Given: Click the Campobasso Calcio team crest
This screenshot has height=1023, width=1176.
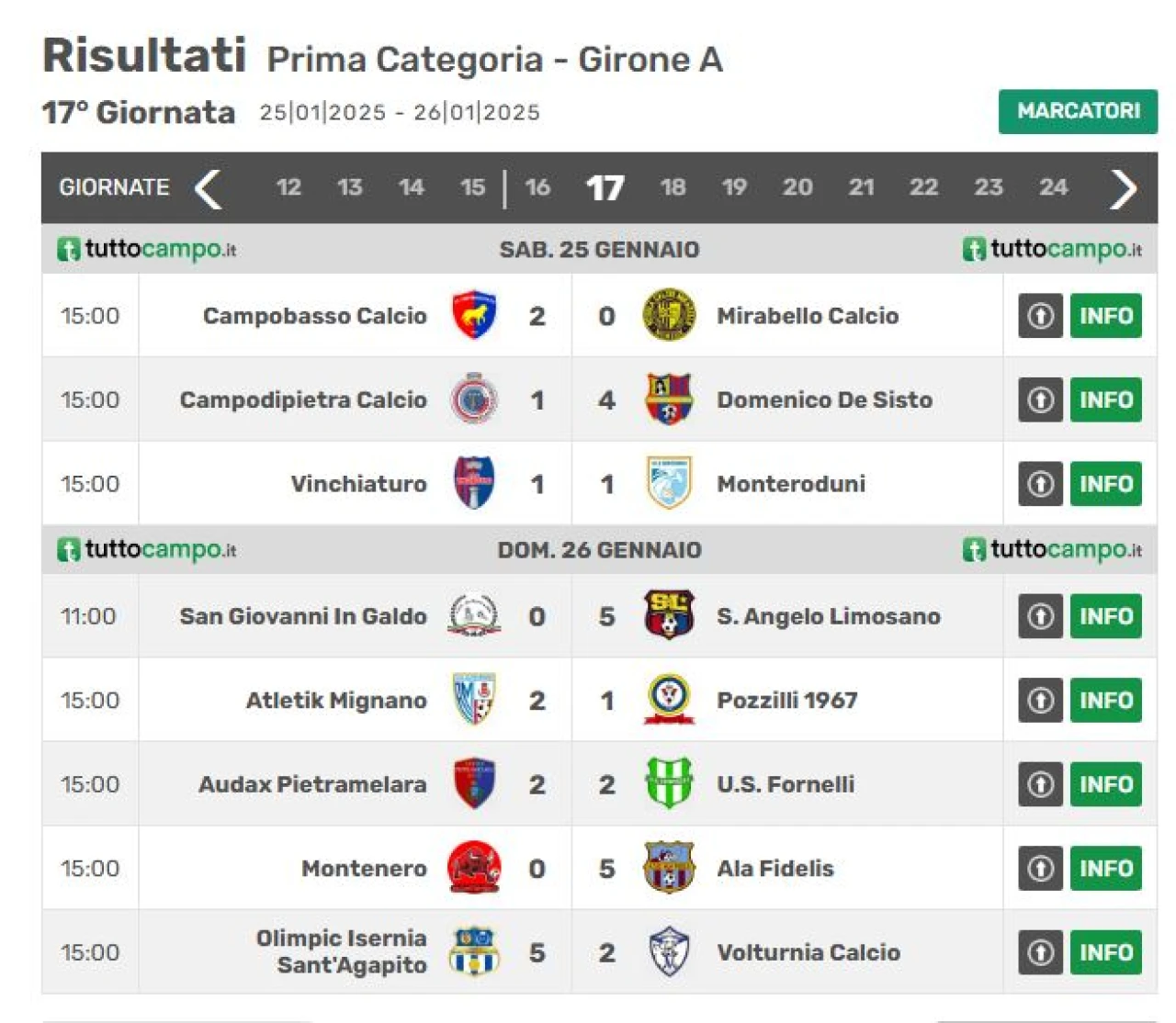Looking at the screenshot, I should (x=474, y=315).
